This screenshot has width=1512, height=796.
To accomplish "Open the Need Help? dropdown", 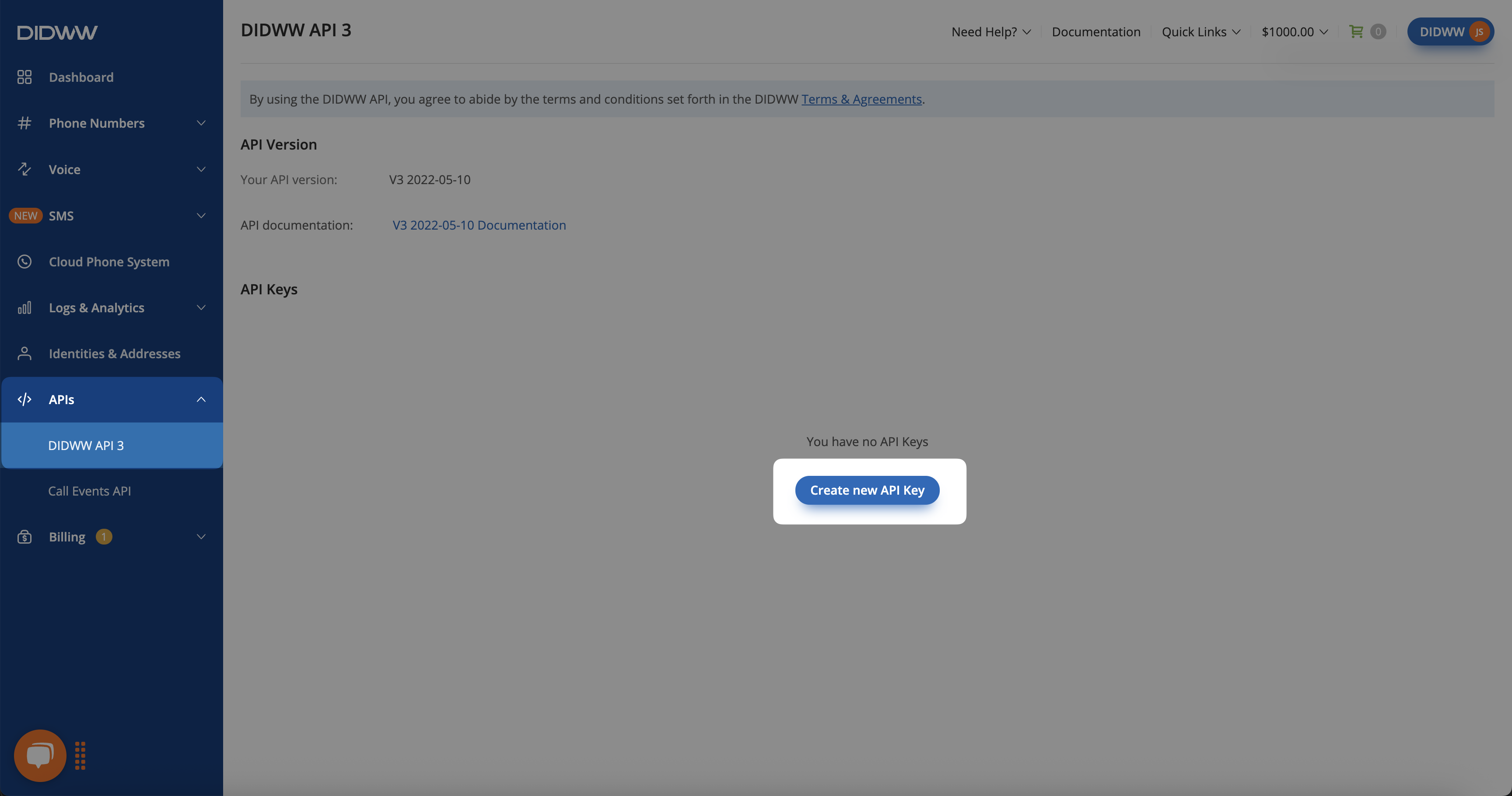I will 991,31.
